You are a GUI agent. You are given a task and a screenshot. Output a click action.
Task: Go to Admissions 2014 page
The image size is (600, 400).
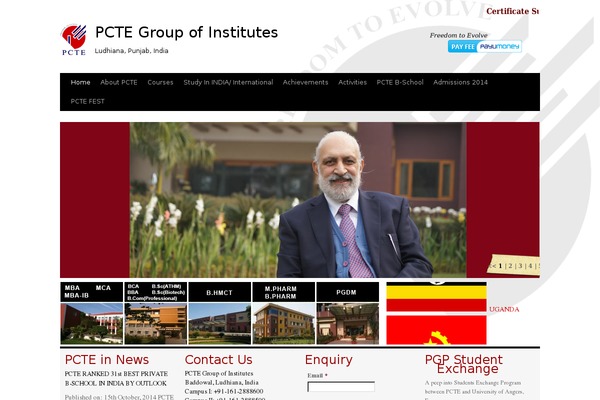tap(460, 82)
